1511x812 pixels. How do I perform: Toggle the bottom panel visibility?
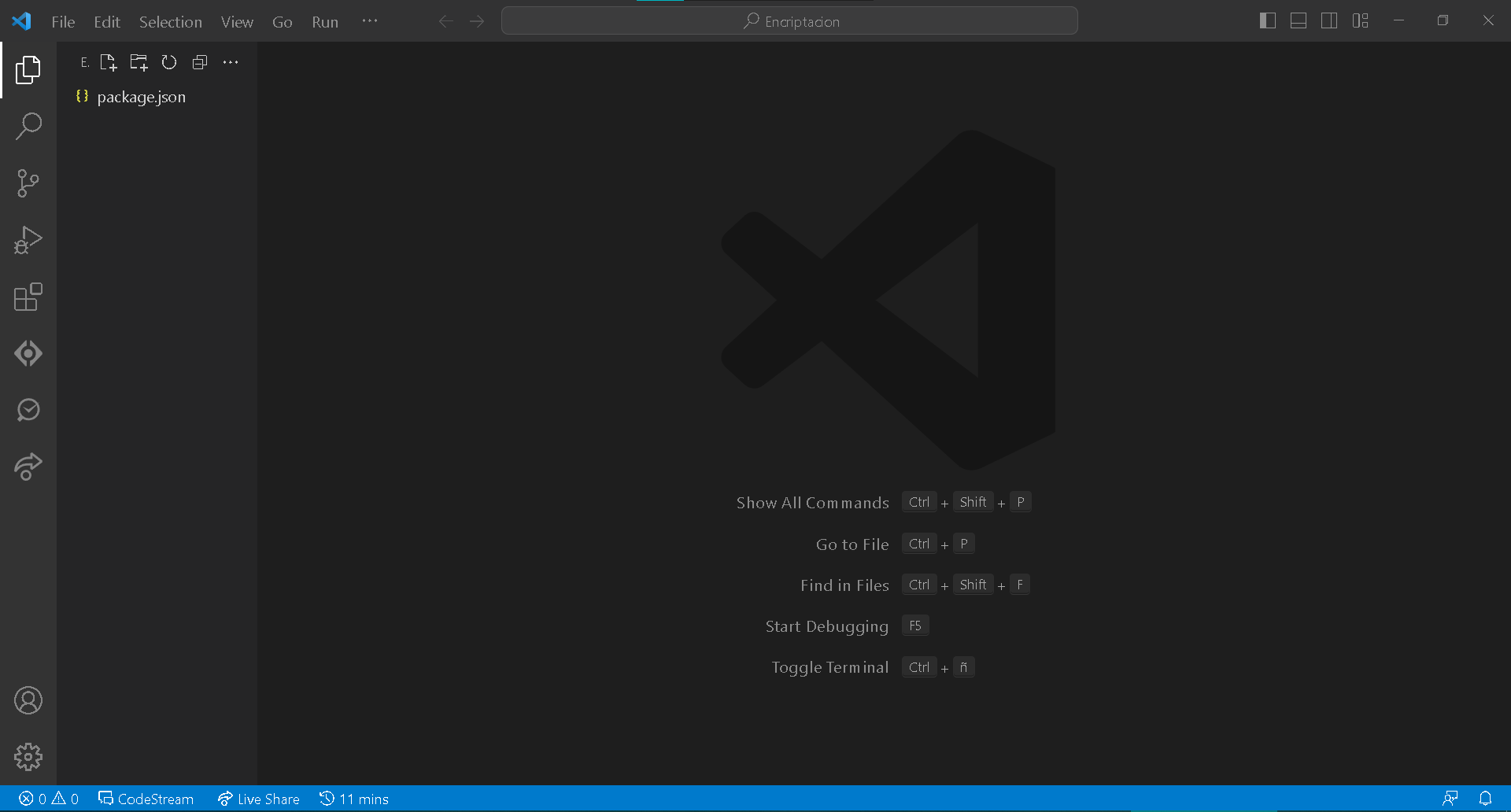pyautogui.click(x=1299, y=21)
